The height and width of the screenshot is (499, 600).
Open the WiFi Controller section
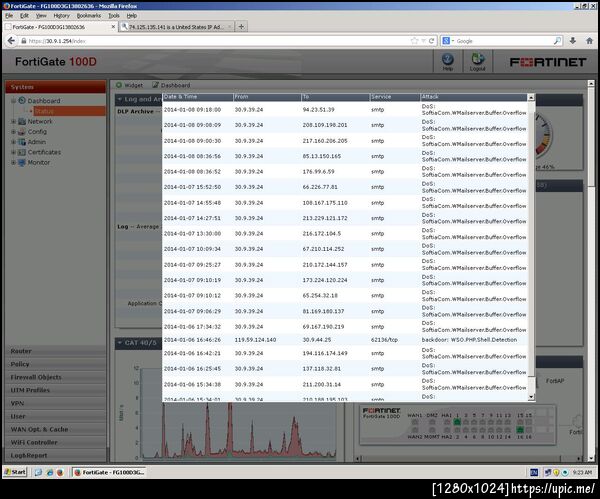pos(55,442)
